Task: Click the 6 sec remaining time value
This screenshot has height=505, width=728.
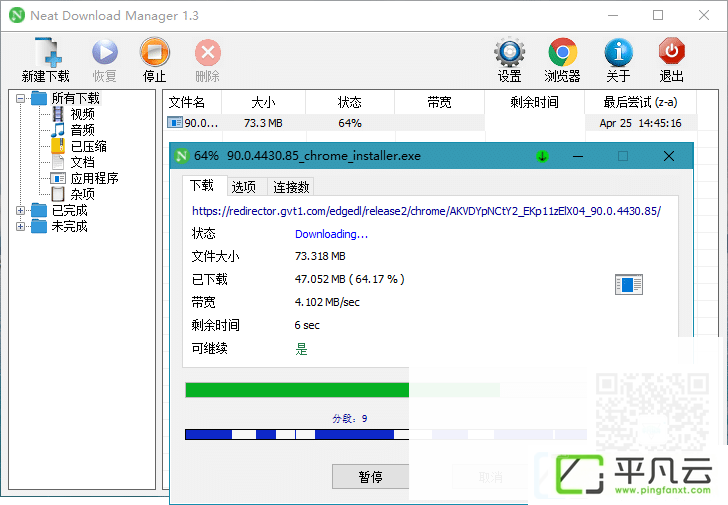Action: pos(307,325)
